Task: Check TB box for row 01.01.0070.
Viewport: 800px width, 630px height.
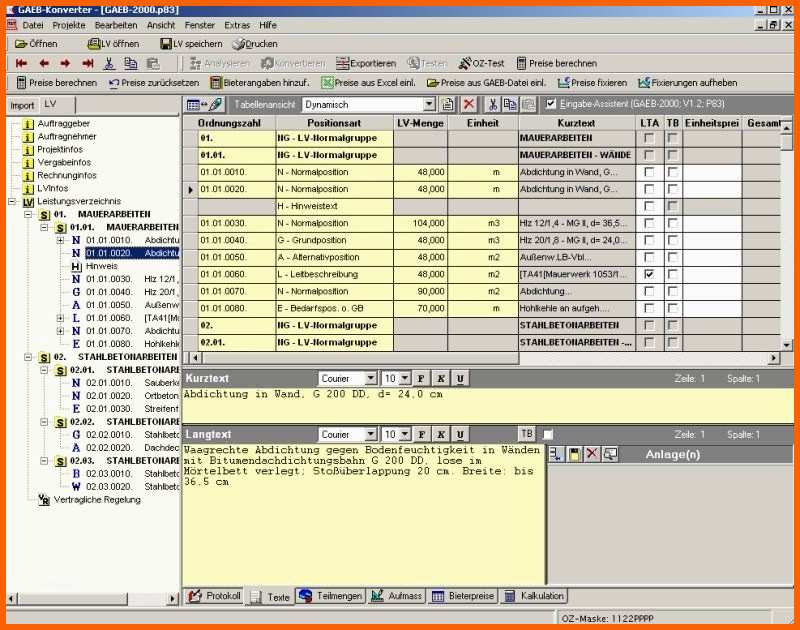Action: pos(673,292)
